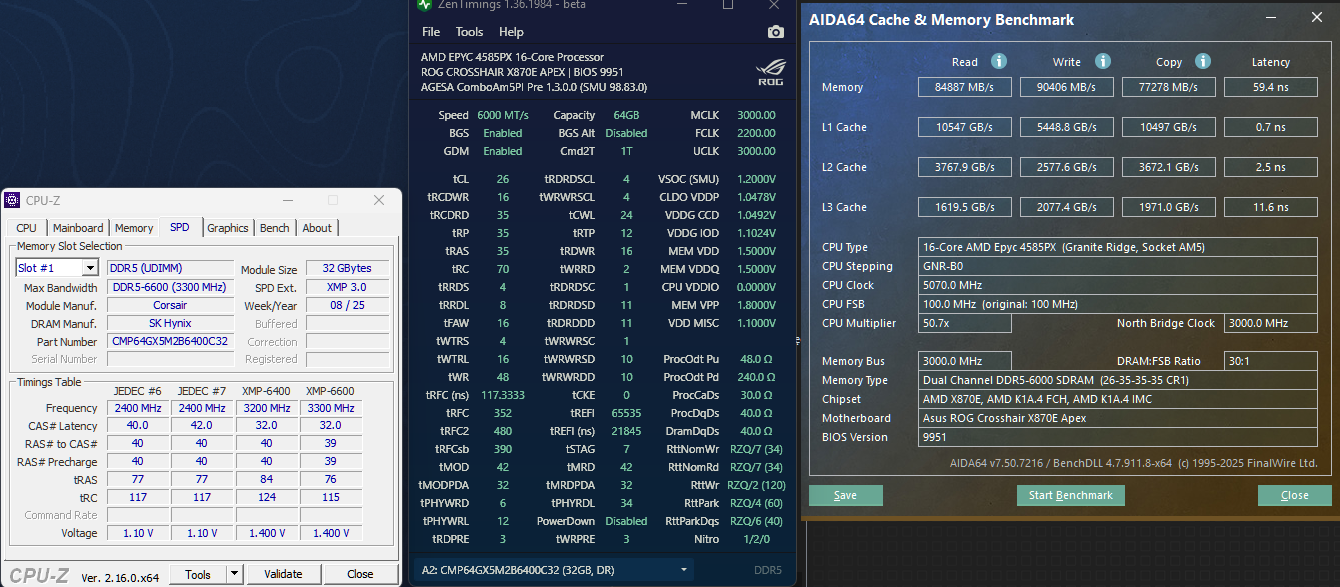
Task: Click the ROG logo in ZenTimings
Action: pyautogui.click(x=770, y=74)
